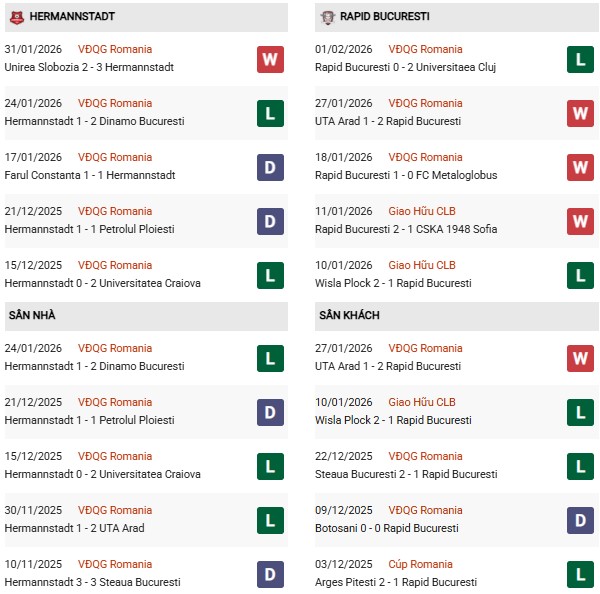Click draw badge for Botosani 0-0 Rapid match
This screenshot has height=594, width=600.
[581, 519]
